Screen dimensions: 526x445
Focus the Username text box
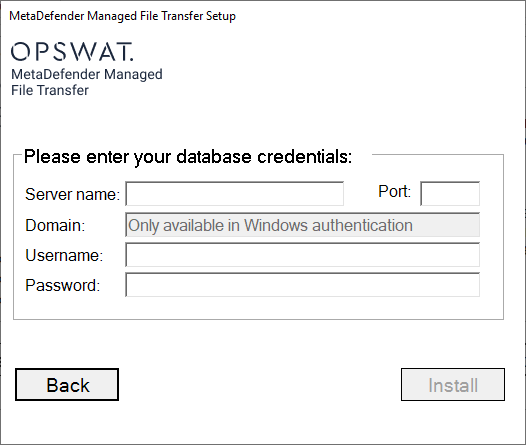point(302,255)
